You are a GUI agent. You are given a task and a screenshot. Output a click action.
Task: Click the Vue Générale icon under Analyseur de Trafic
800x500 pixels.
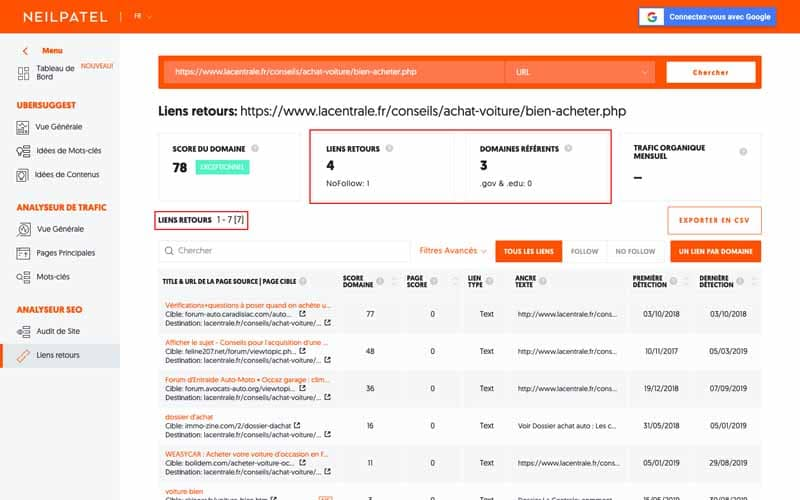[23, 230]
